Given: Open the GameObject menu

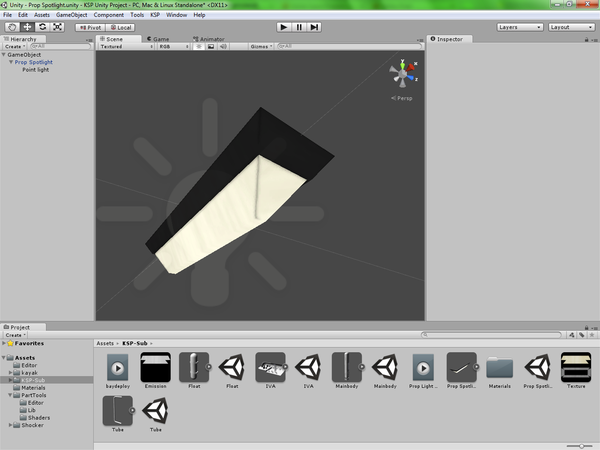Looking at the screenshot, I should (72, 15).
